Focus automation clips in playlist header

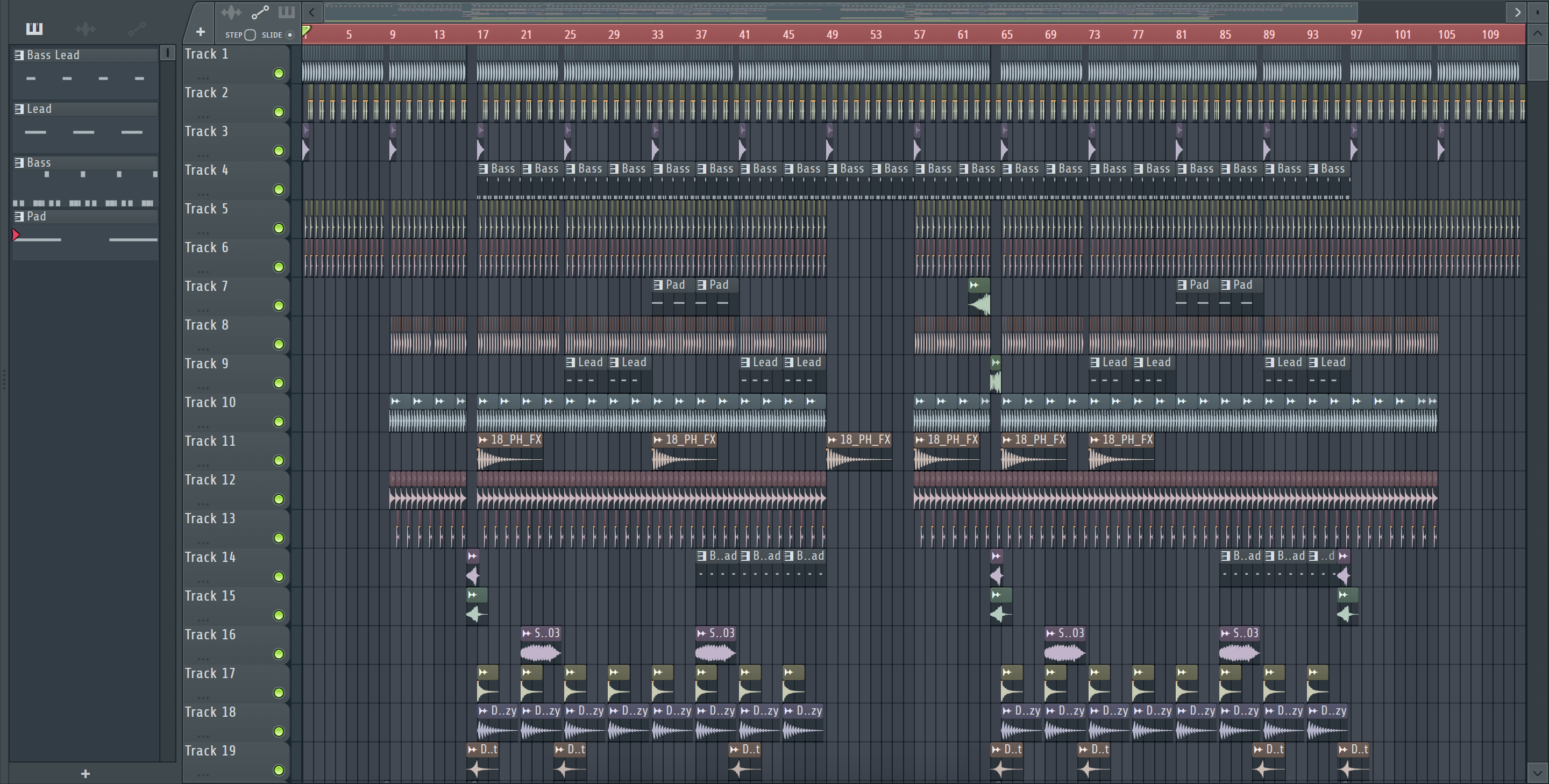coord(260,12)
